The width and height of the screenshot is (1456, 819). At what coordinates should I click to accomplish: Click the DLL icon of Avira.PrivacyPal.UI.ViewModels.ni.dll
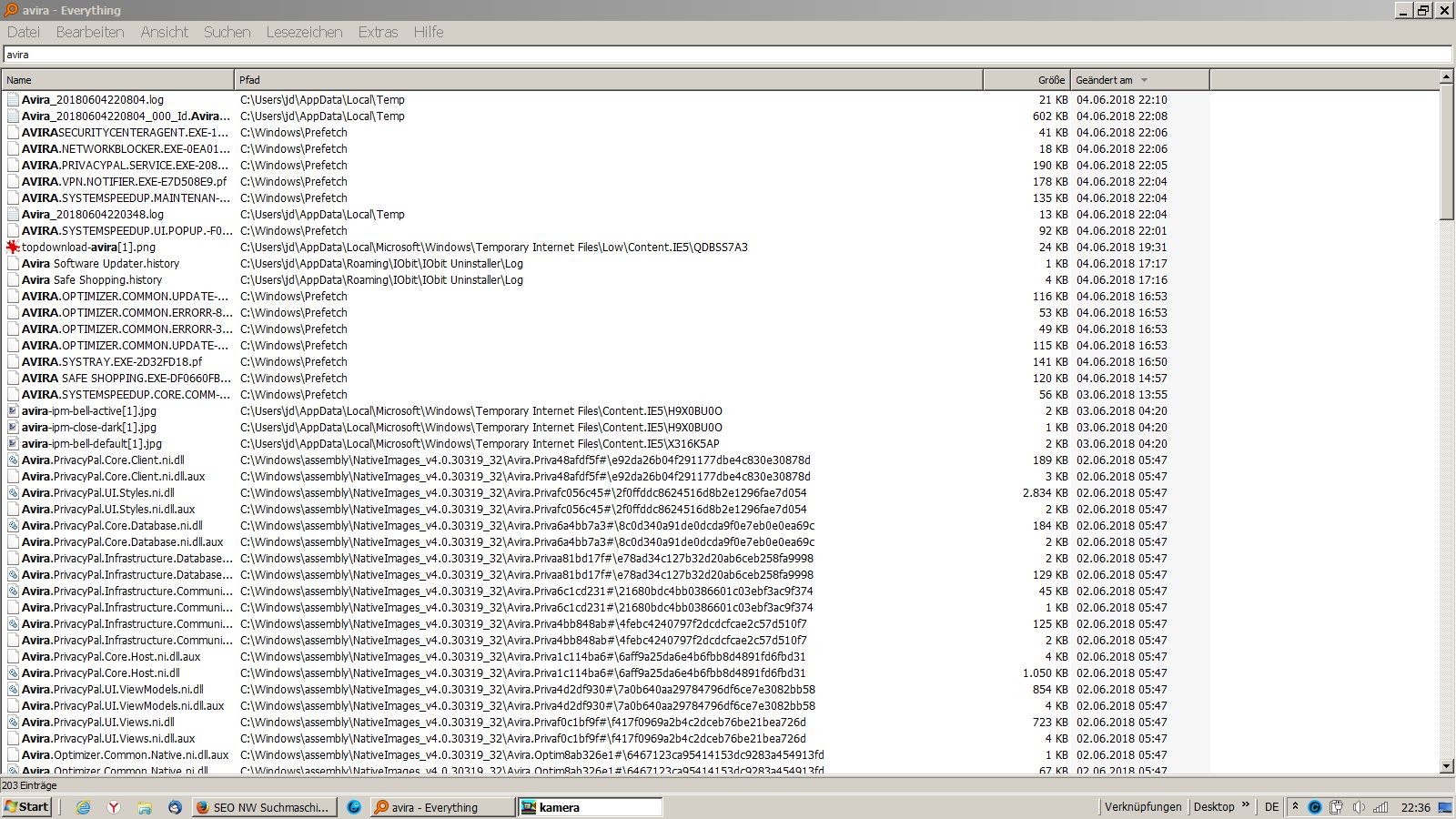(x=13, y=690)
